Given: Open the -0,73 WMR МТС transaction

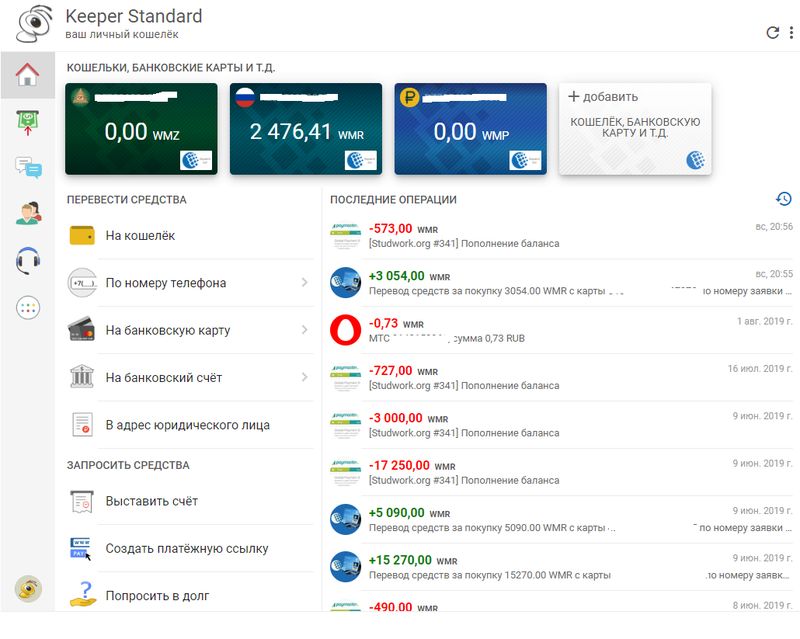Looking at the screenshot, I should click(x=560, y=330).
